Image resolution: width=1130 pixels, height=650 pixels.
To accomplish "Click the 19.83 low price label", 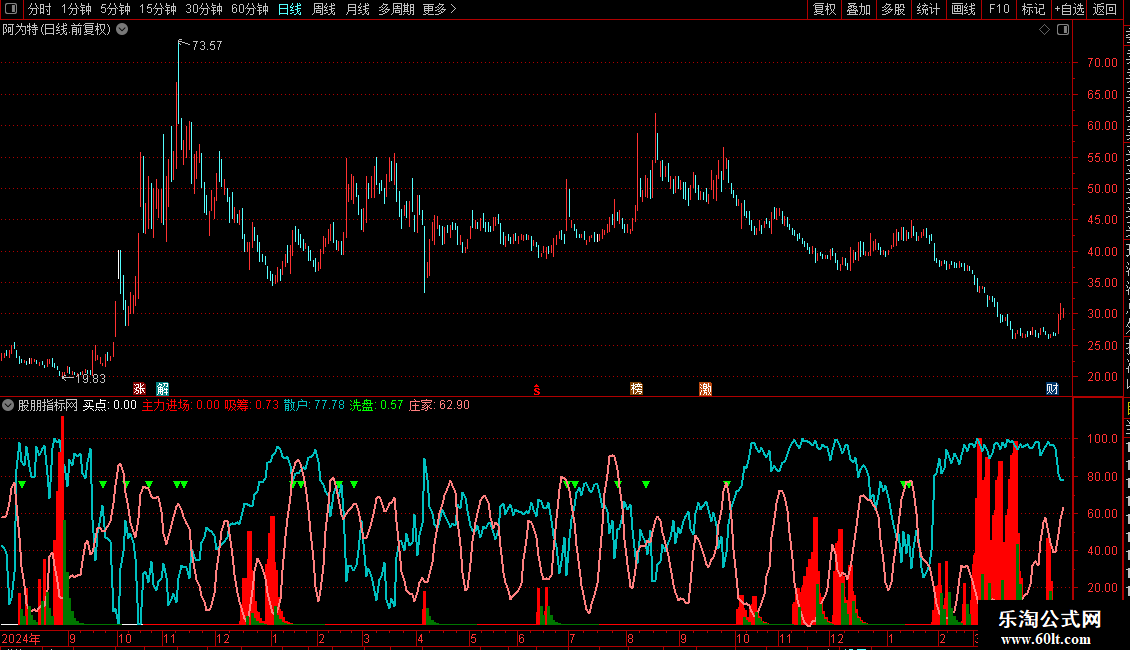I will [90, 378].
